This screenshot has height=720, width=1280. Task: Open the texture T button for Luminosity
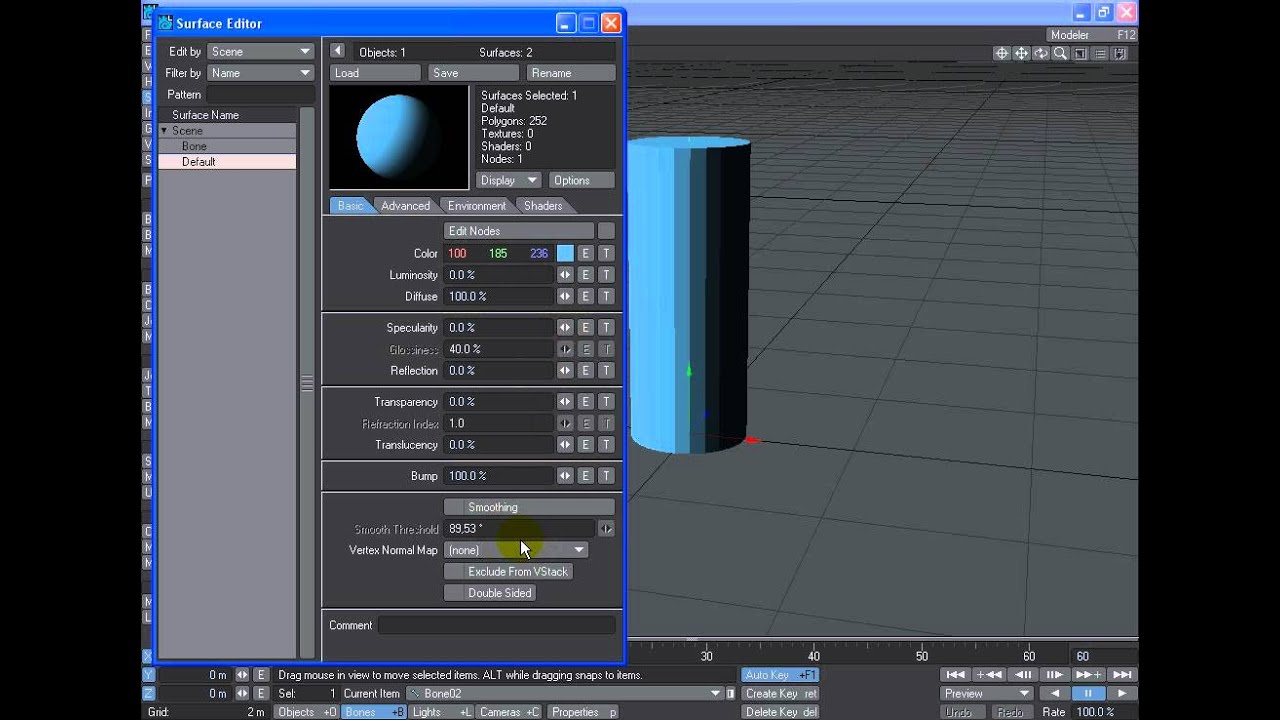point(606,275)
